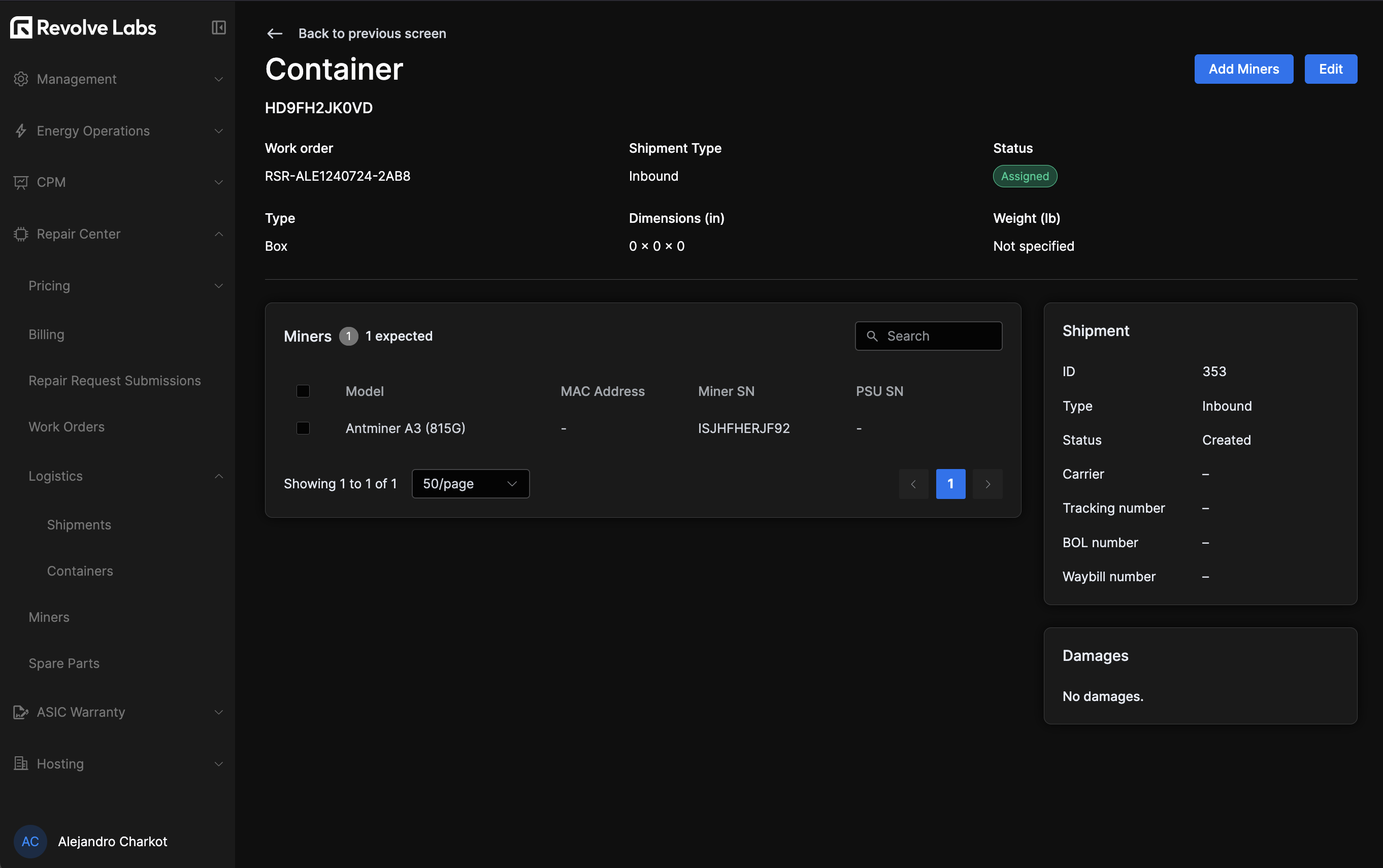Image resolution: width=1383 pixels, height=868 pixels.
Task: Click the miners search input field
Action: click(936, 336)
